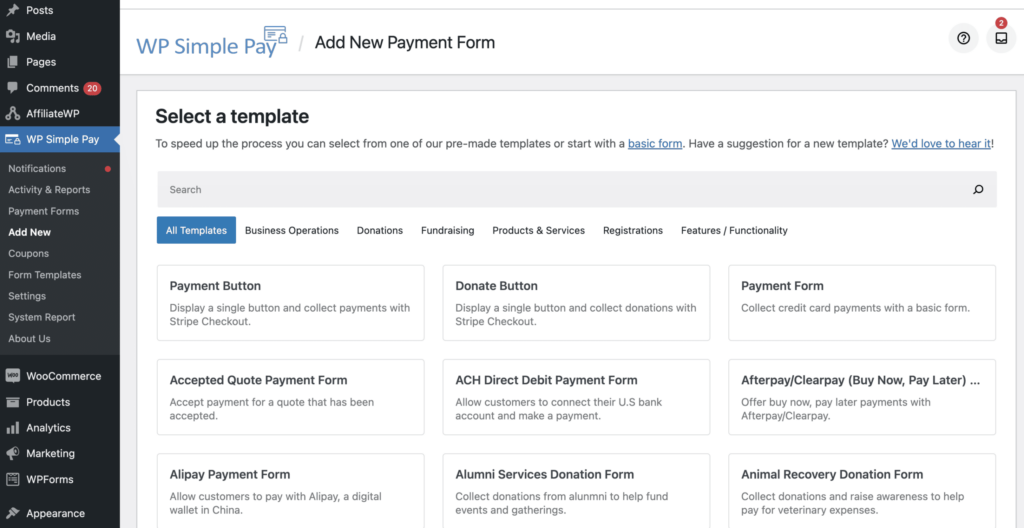Click the WP Simple Pay logo
This screenshot has height=528, width=1024.
click(212, 42)
